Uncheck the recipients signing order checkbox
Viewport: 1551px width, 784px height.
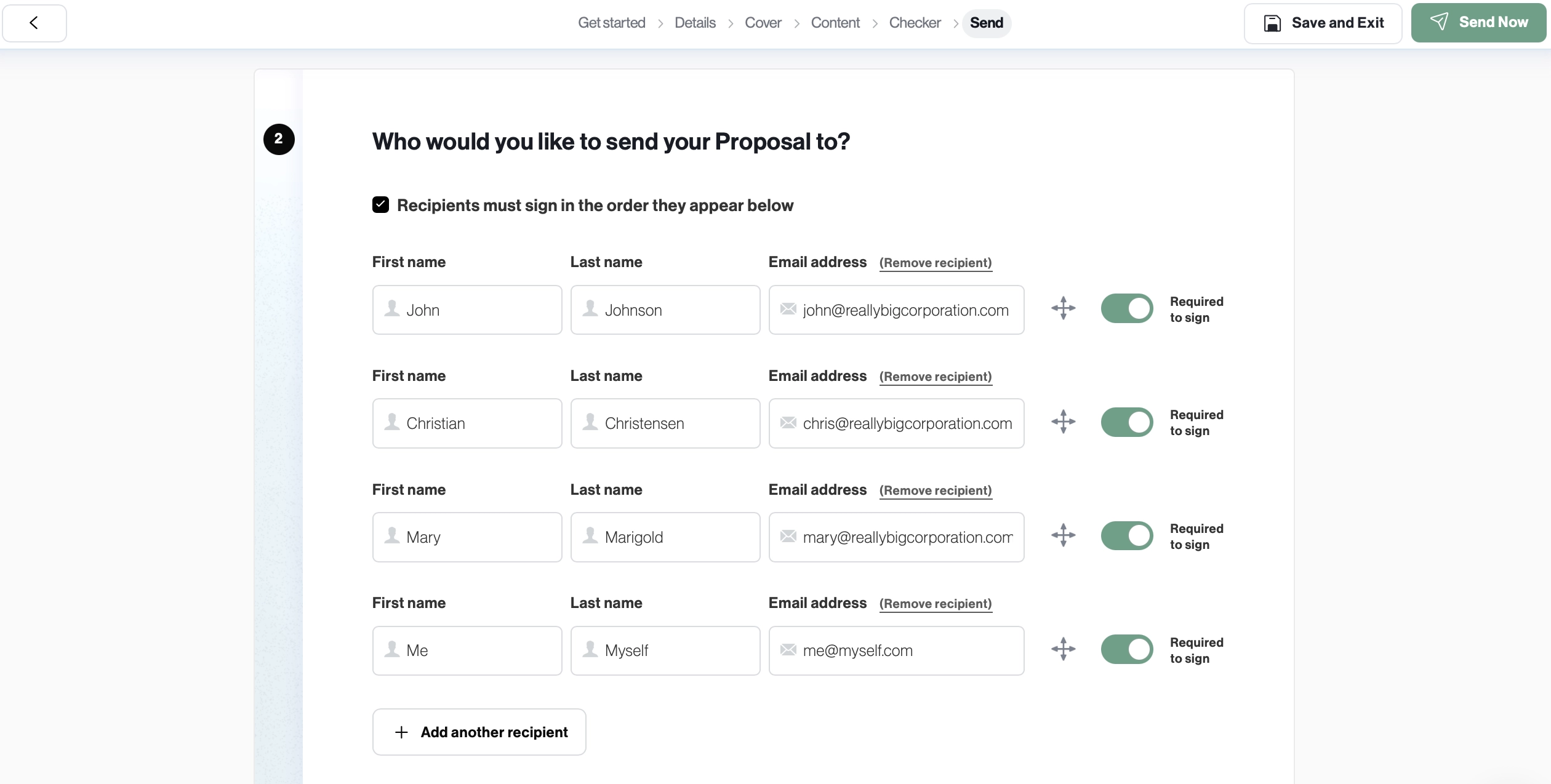(x=381, y=204)
